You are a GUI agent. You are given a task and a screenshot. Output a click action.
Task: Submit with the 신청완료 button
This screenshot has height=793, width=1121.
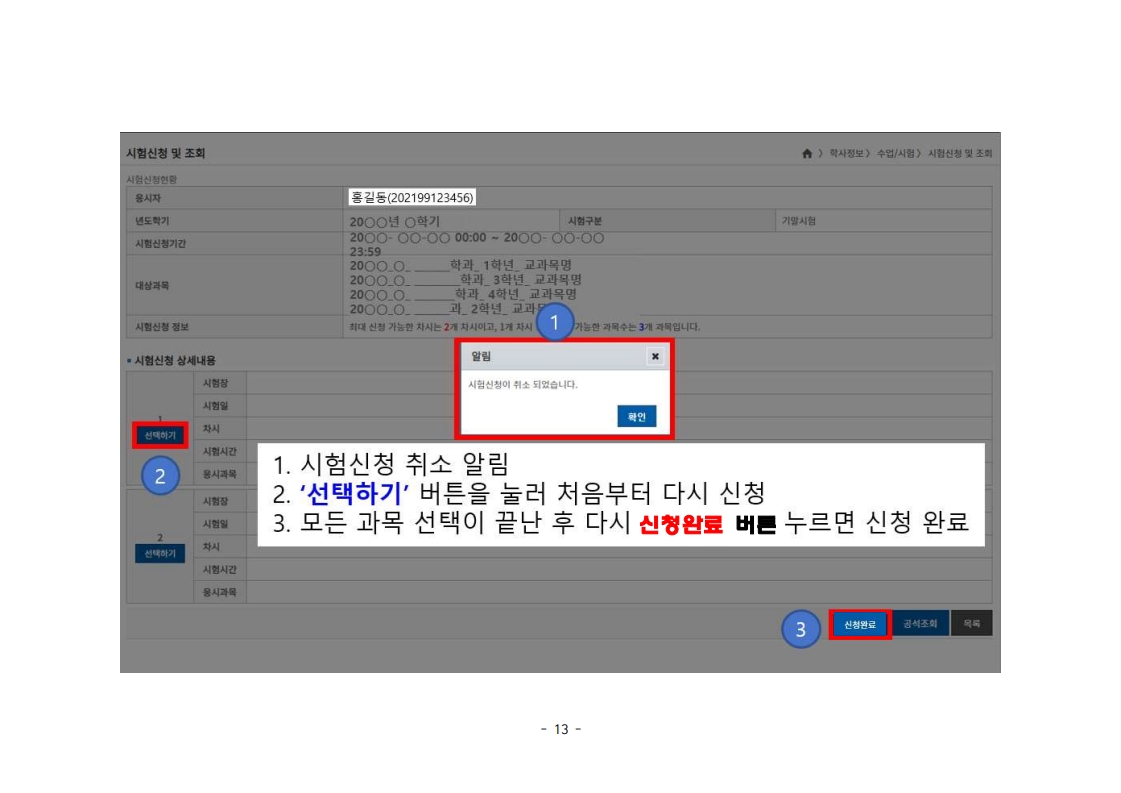[859, 624]
